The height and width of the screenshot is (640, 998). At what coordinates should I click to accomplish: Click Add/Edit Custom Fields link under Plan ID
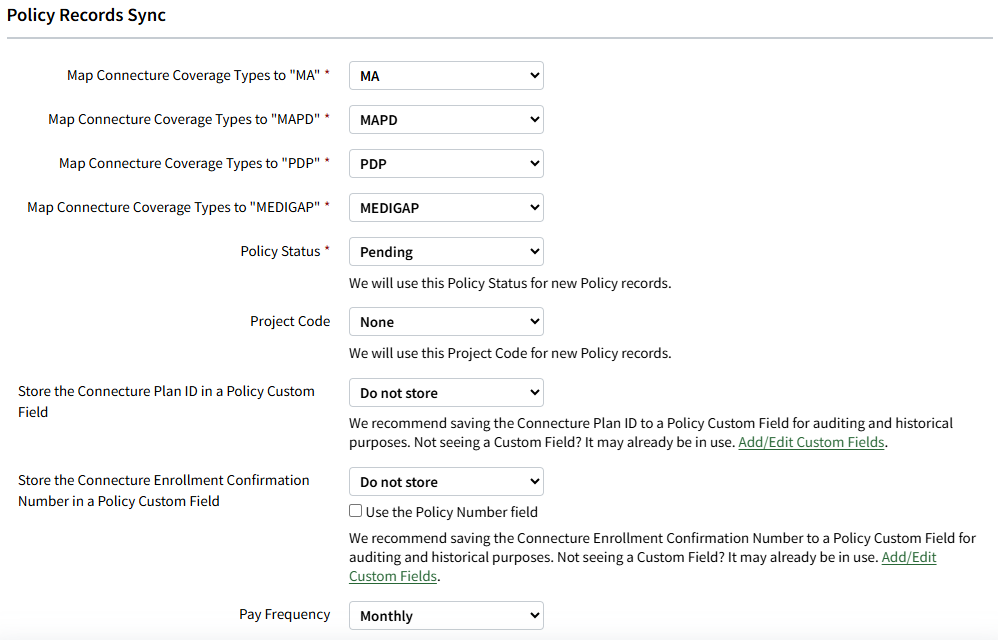(x=811, y=442)
